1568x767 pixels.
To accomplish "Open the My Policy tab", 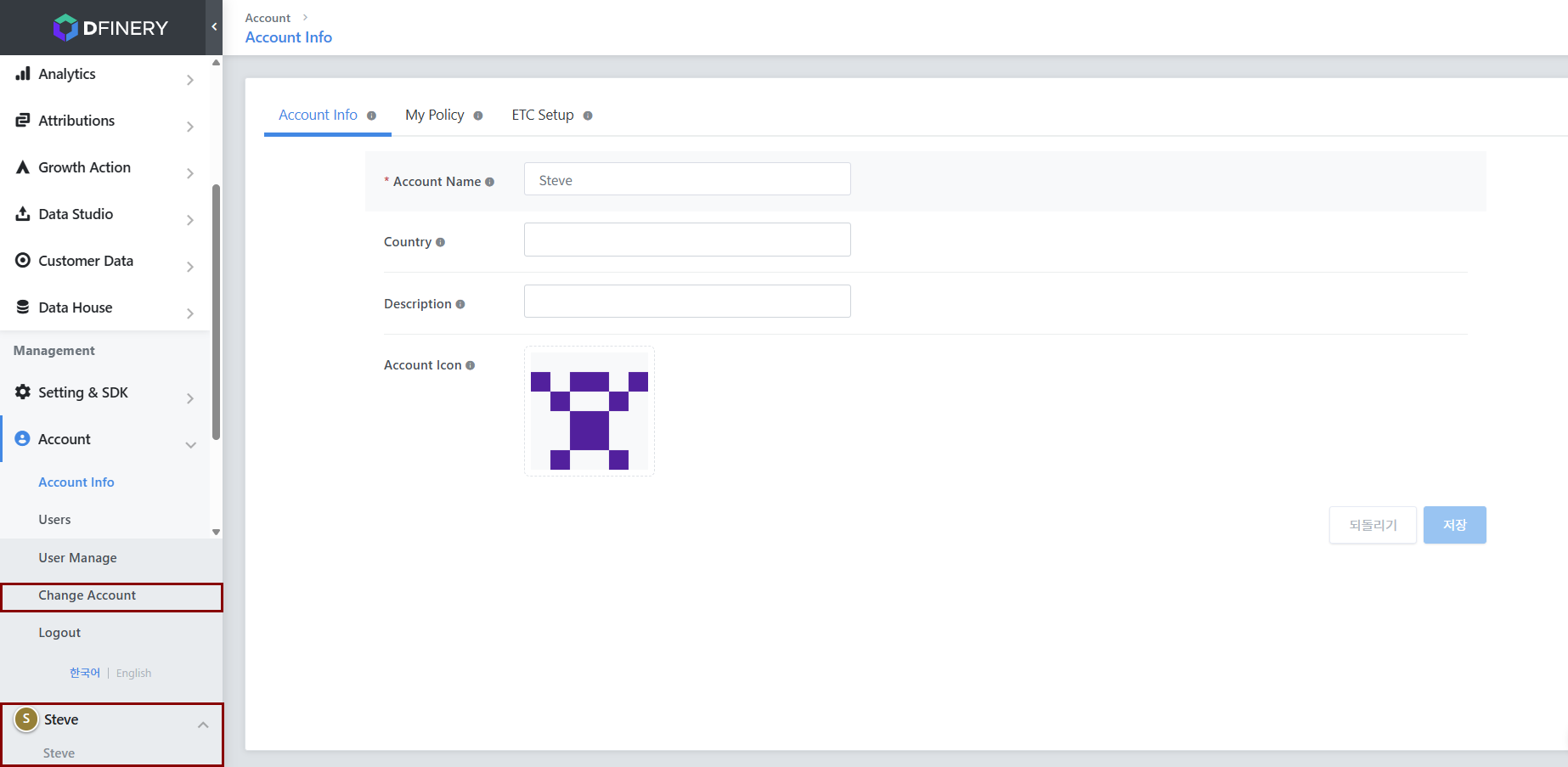I will click(435, 115).
